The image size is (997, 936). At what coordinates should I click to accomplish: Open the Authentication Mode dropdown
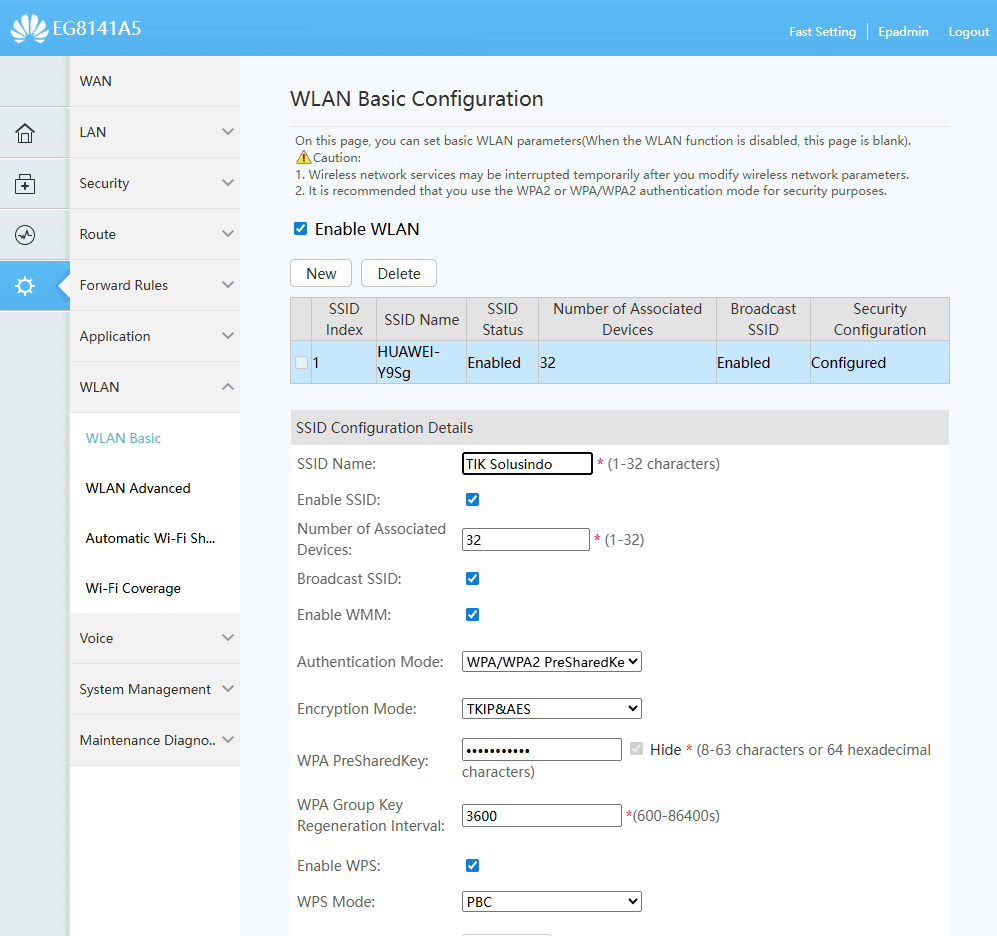pos(551,662)
